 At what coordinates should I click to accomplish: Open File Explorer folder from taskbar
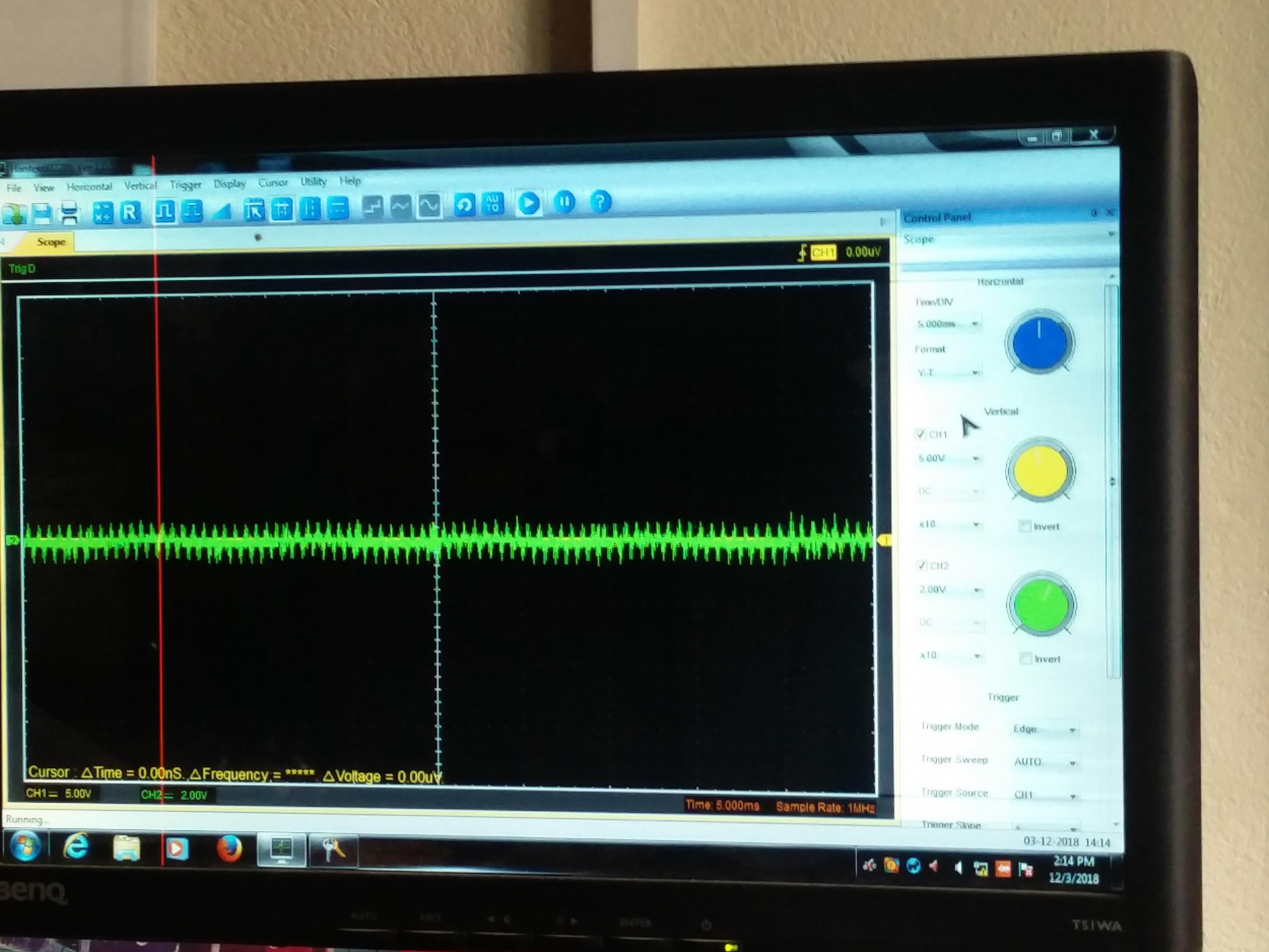point(127,848)
